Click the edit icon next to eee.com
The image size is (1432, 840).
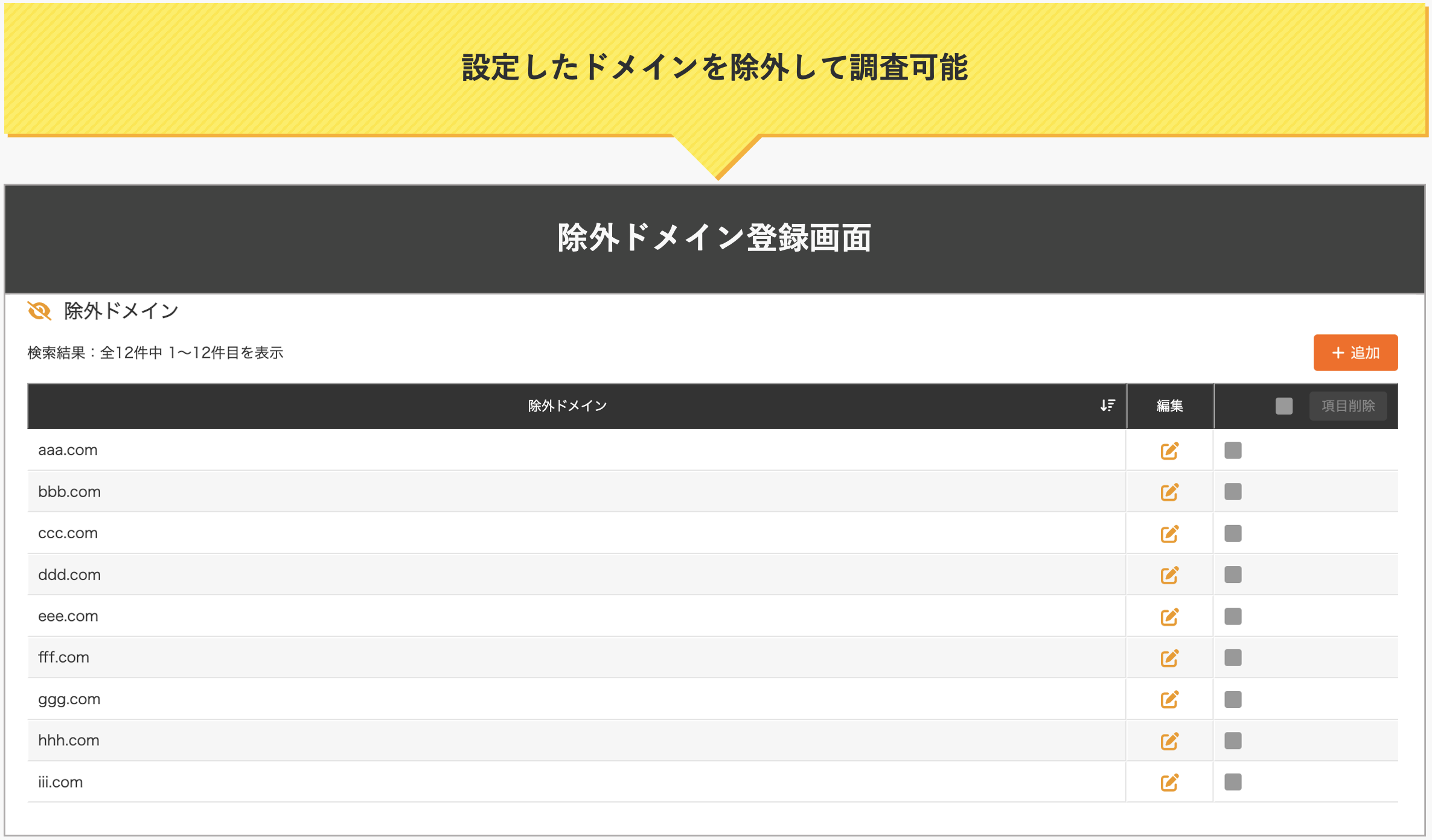click(1169, 616)
